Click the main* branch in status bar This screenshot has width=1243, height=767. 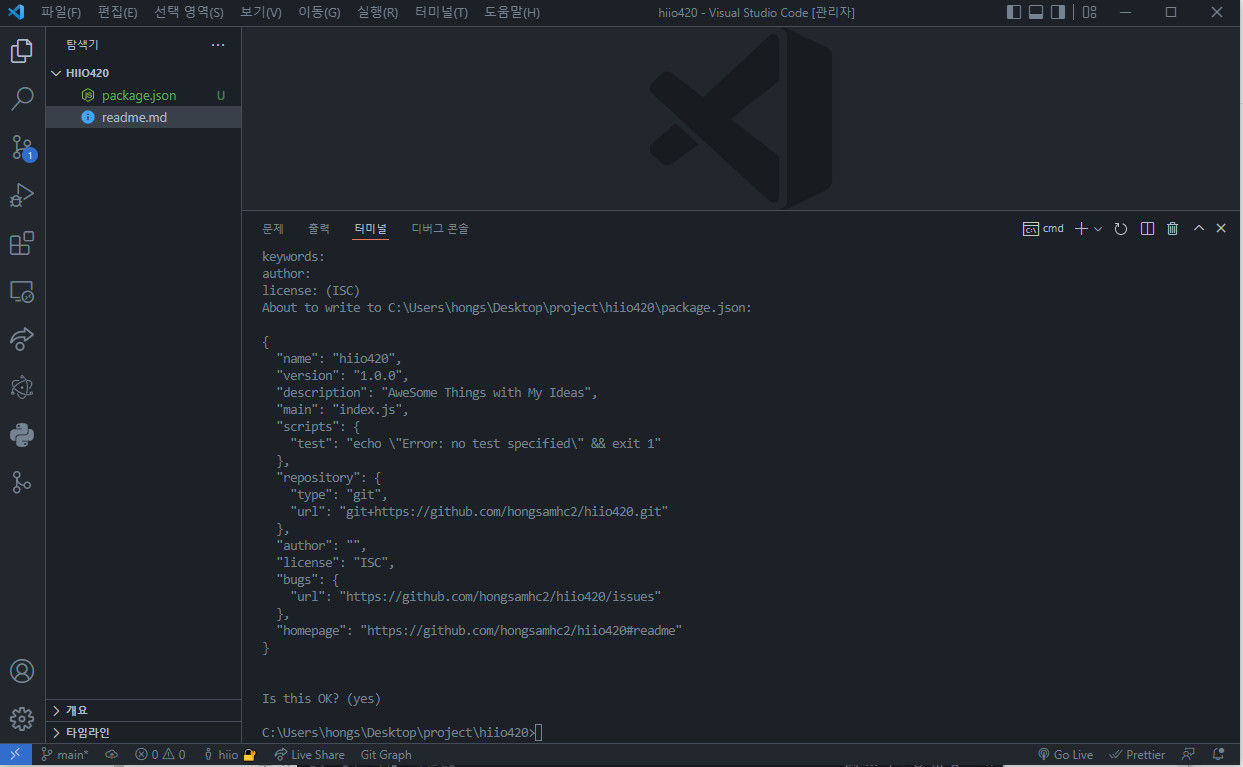(x=65, y=755)
